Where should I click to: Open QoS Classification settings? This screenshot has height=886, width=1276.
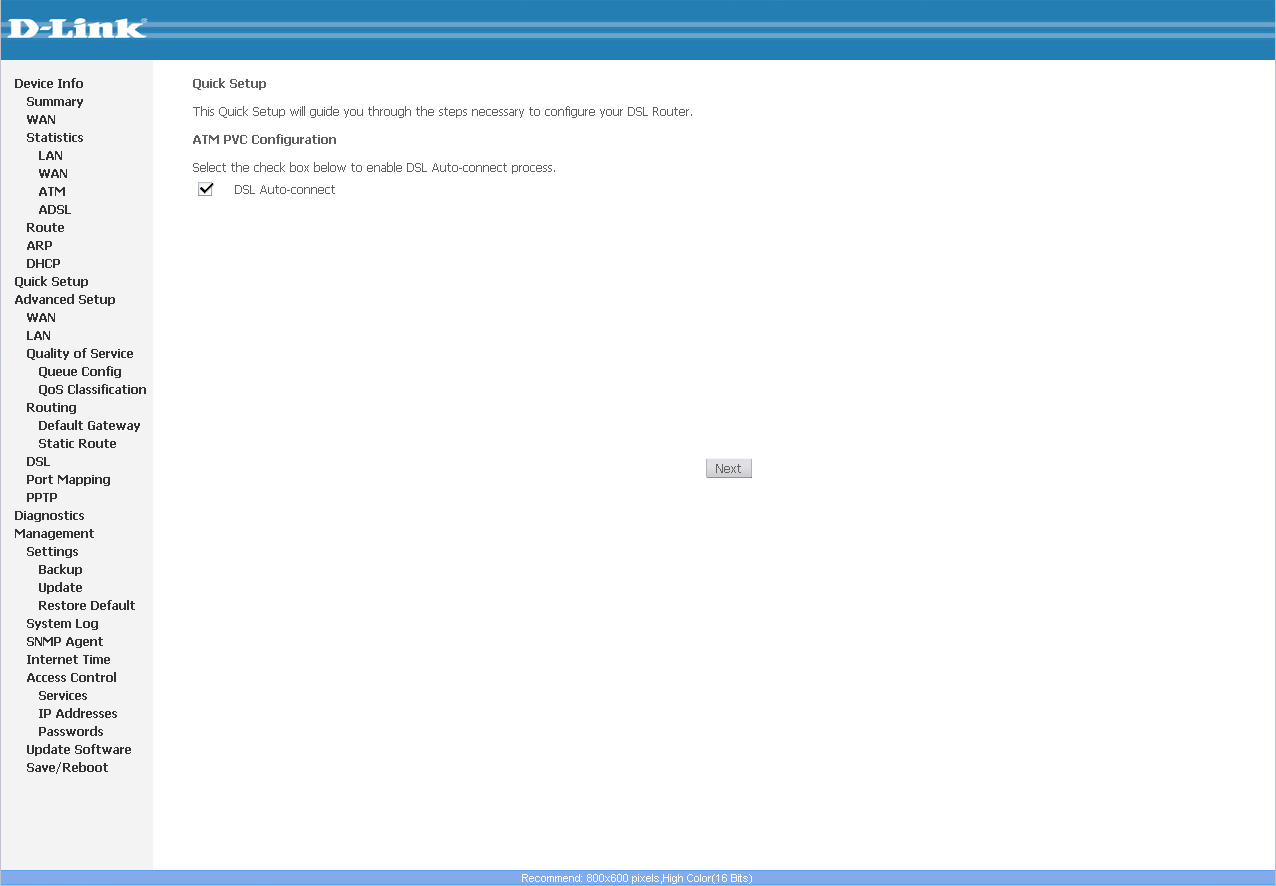tap(92, 390)
